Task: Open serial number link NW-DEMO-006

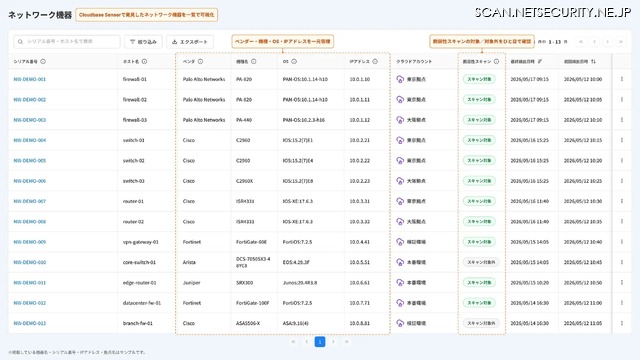Action: pyautogui.click(x=30, y=181)
